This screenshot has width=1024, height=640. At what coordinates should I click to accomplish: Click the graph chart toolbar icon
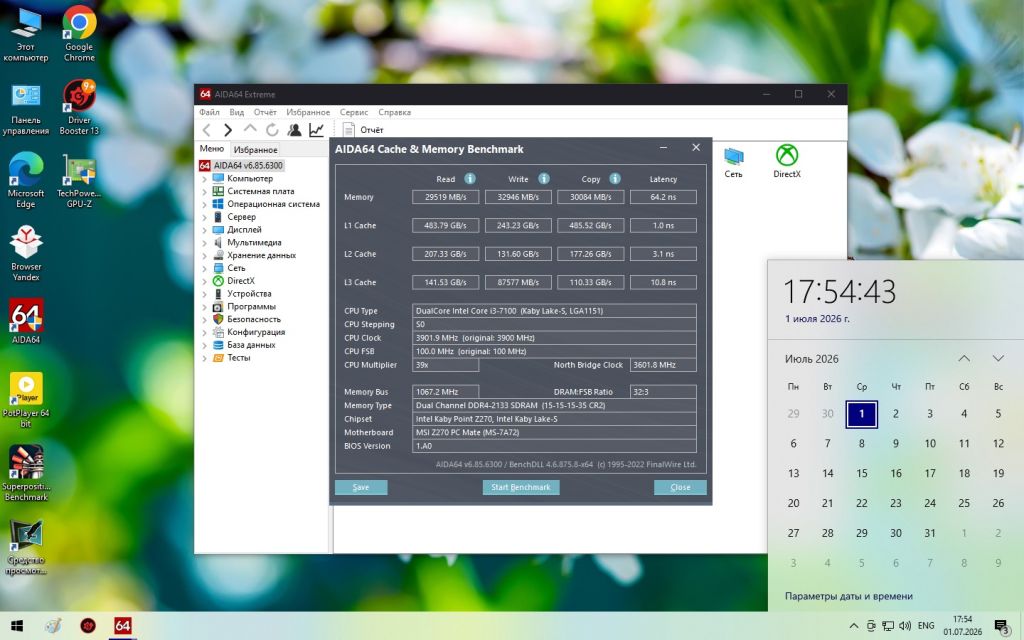click(316, 130)
